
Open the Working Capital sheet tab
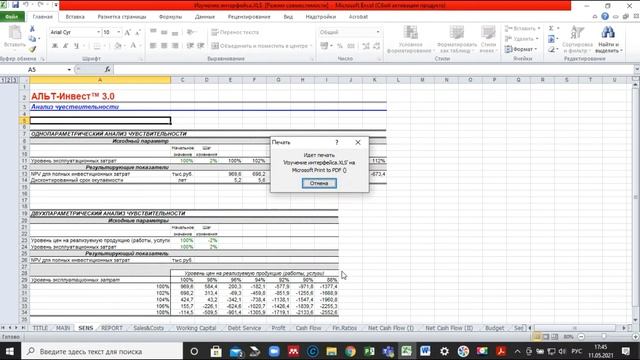[196, 328]
